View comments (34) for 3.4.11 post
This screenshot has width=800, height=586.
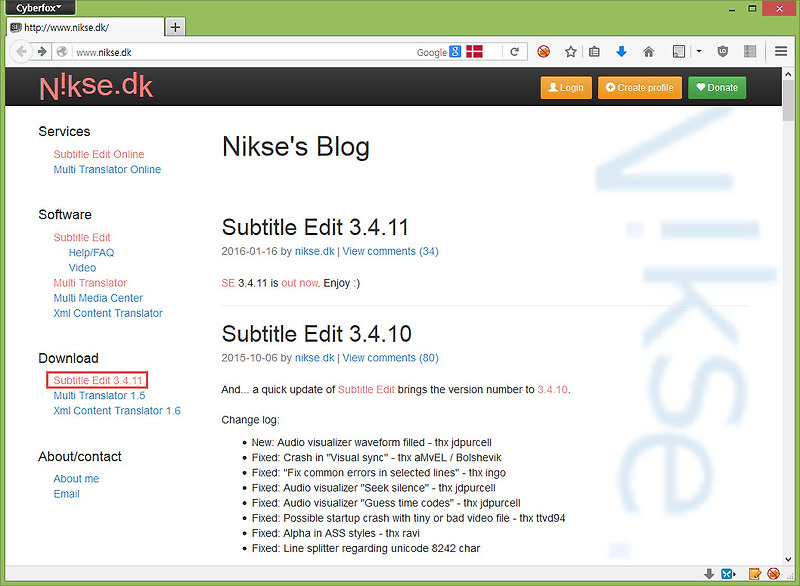390,251
